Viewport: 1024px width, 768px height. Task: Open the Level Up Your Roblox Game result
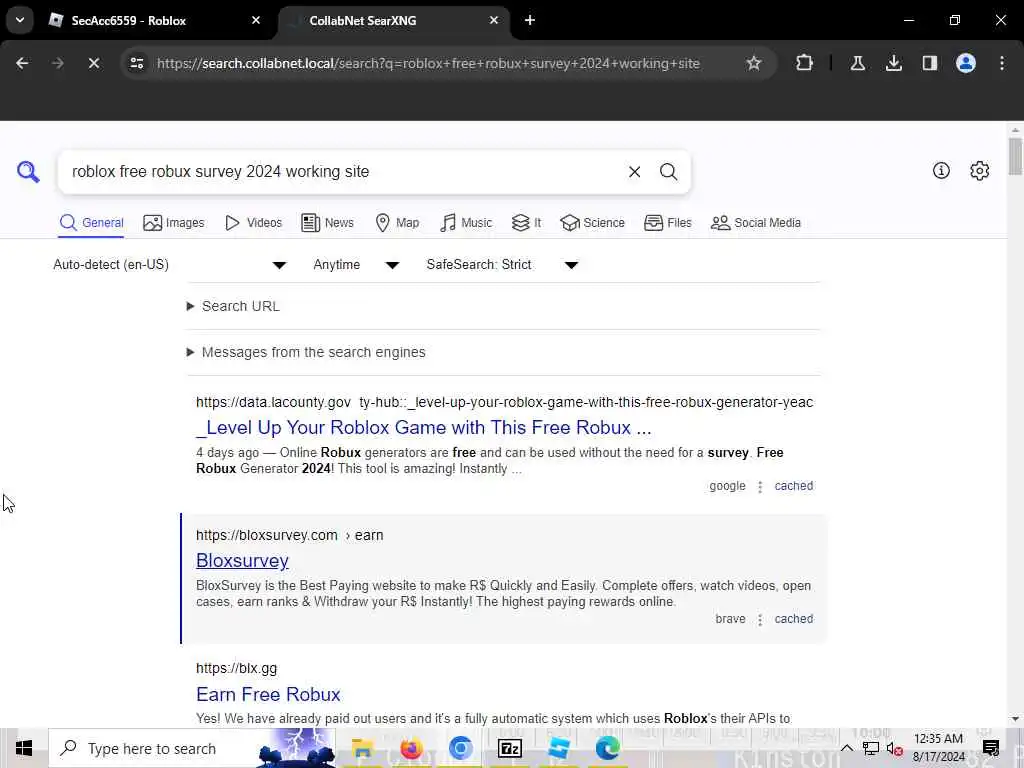tap(424, 428)
